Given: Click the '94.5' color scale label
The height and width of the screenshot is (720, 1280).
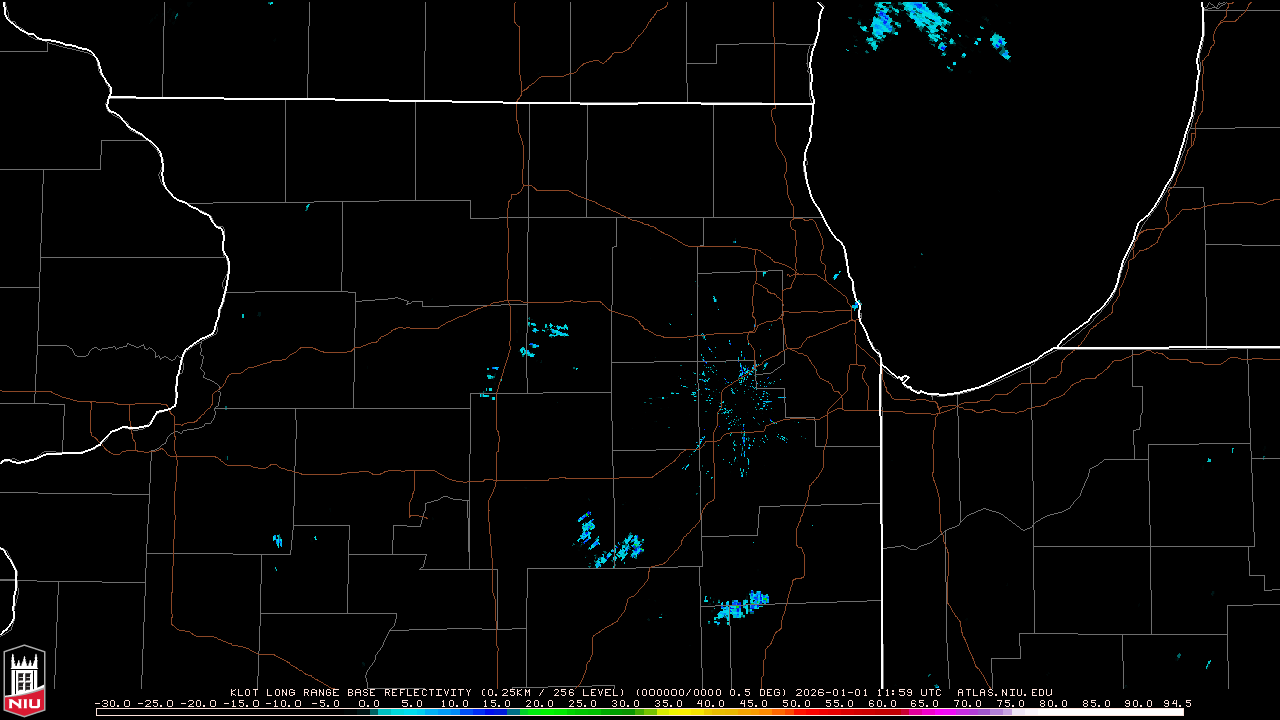Looking at the screenshot, I should 1177,703.
